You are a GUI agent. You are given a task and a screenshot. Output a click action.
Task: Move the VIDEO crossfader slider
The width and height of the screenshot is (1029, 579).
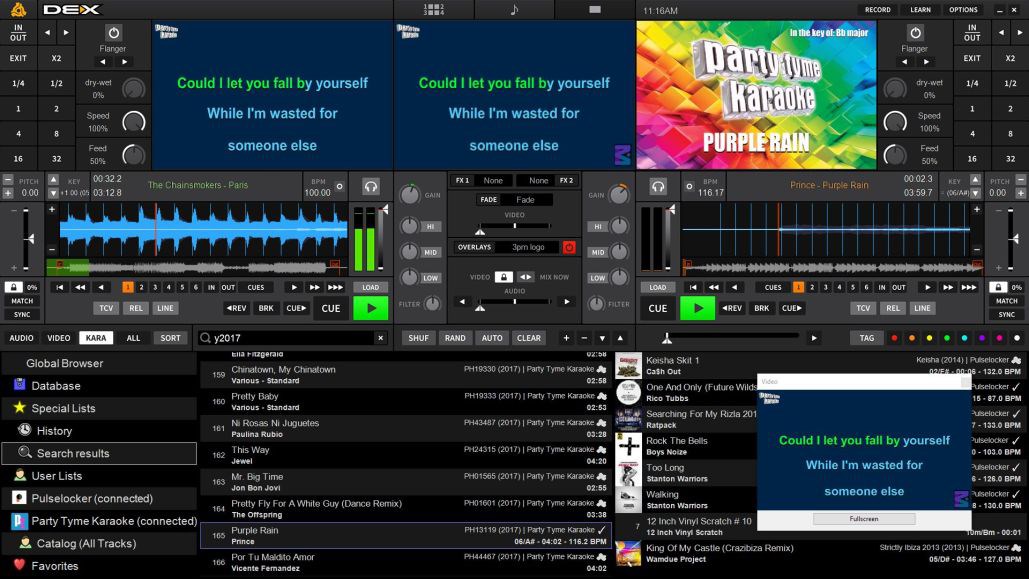(x=514, y=225)
